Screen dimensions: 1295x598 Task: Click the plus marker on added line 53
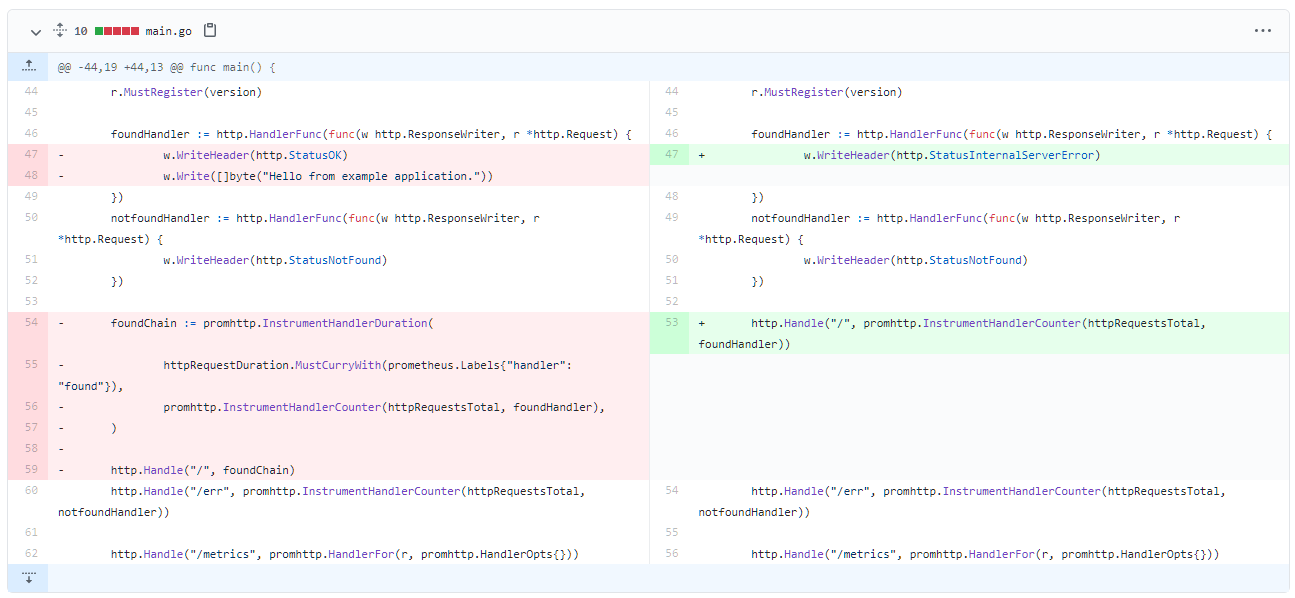pyautogui.click(x=702, y=323)
